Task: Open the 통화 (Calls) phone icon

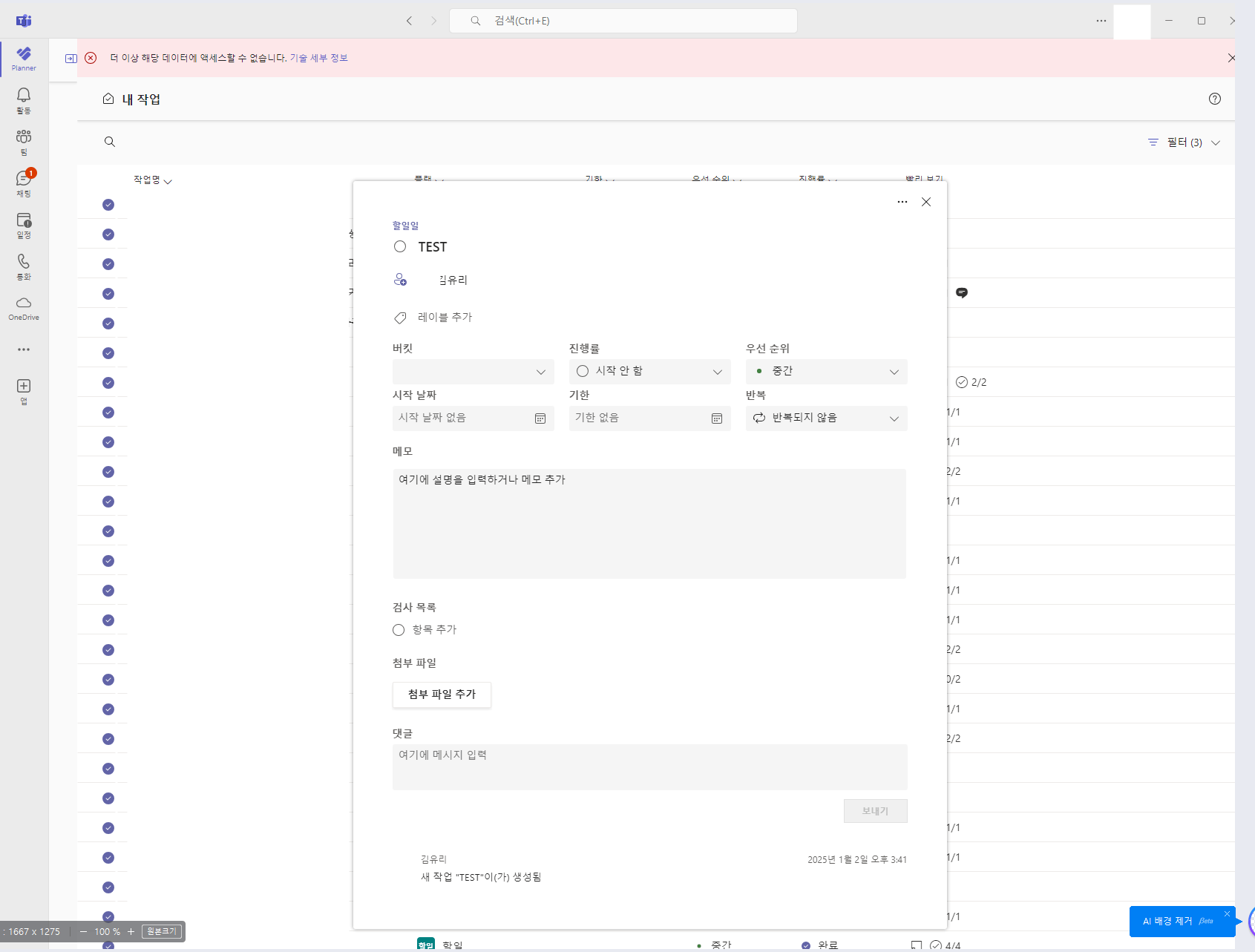Action: pyautogui.click(x=24, y=266)
